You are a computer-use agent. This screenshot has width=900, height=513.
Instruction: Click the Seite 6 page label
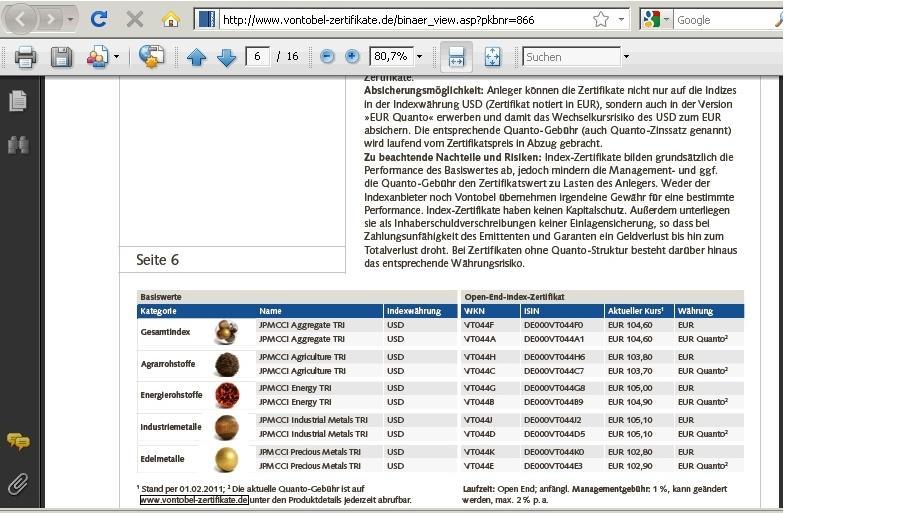point(157,260)
